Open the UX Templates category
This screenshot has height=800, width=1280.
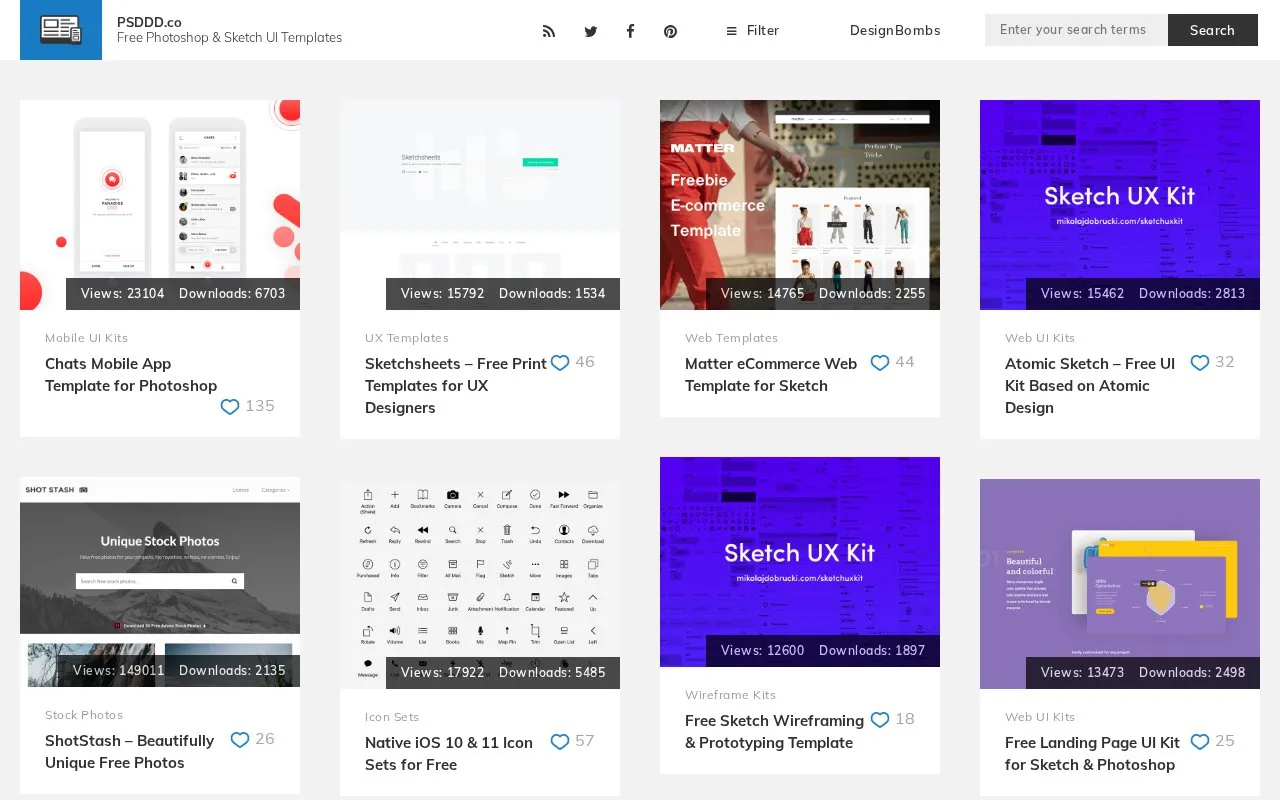point(407,338)
